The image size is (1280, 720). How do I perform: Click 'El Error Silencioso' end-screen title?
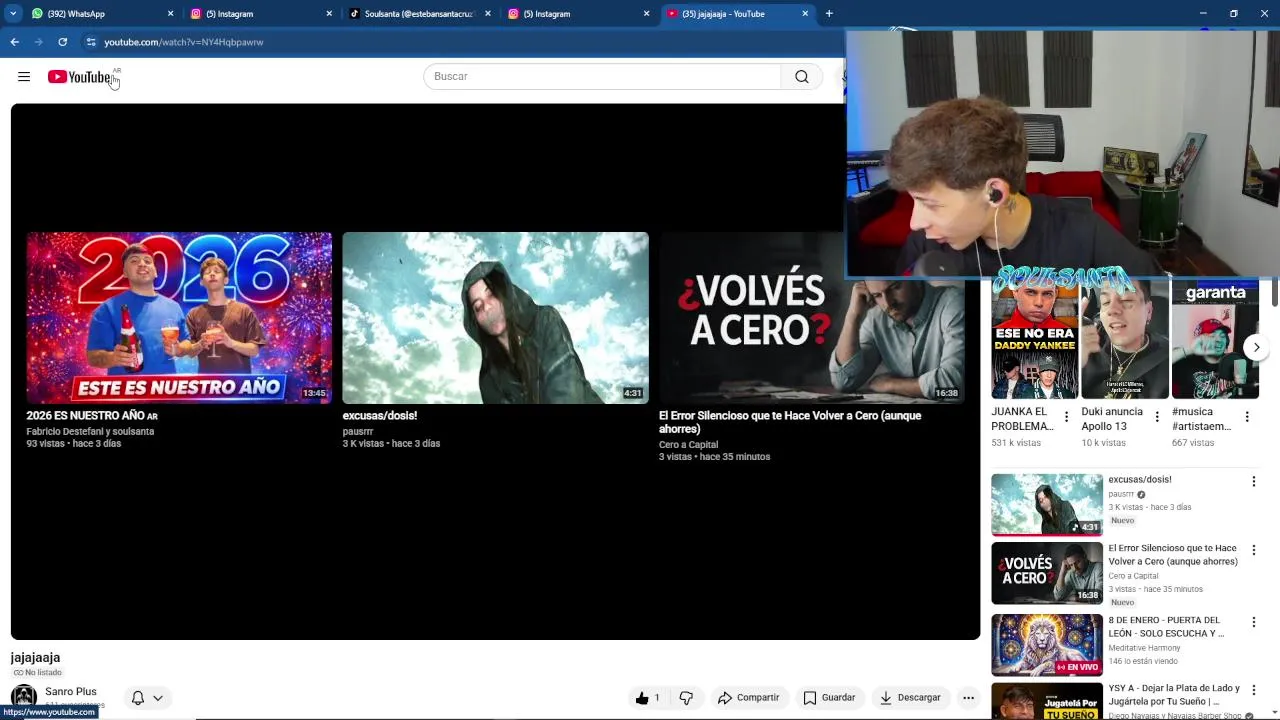point(790,422)
